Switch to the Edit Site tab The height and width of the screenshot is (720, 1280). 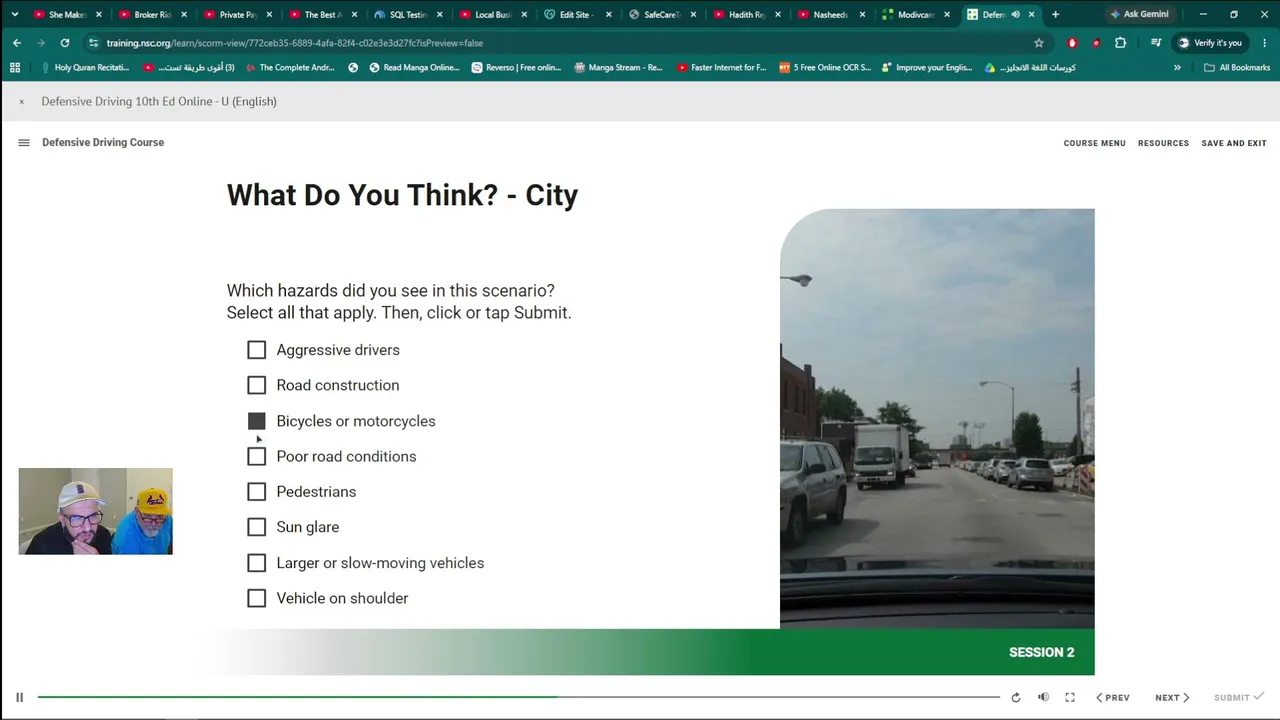pos(577,15)
